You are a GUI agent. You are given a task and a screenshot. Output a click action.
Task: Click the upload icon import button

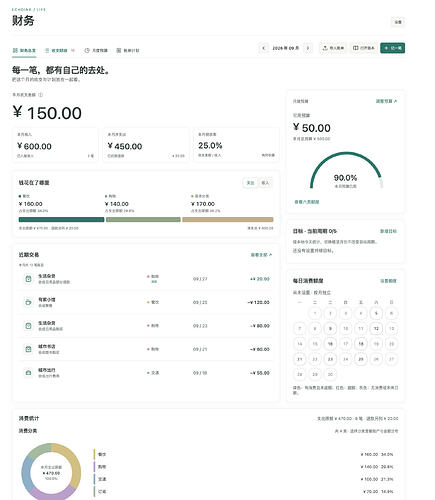click(333, 48)
